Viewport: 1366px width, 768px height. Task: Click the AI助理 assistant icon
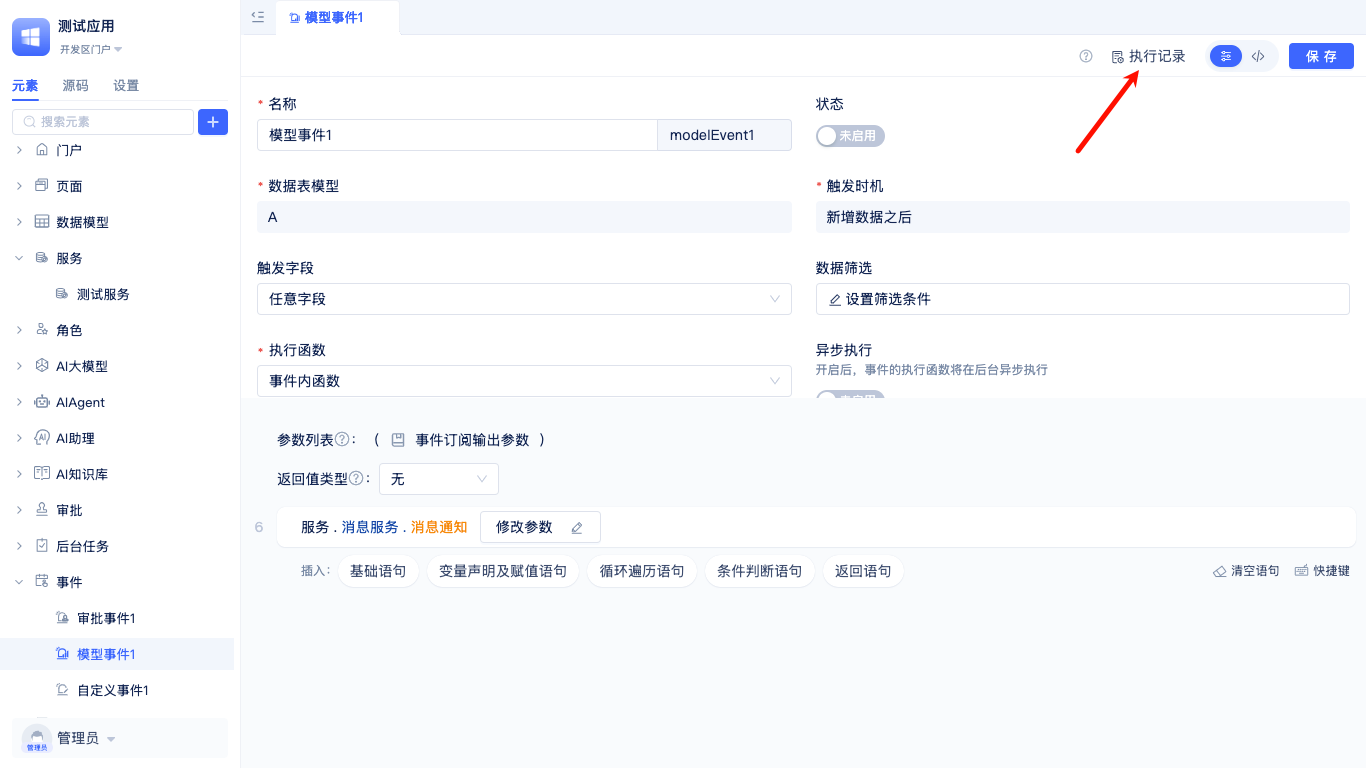[42, 438]
